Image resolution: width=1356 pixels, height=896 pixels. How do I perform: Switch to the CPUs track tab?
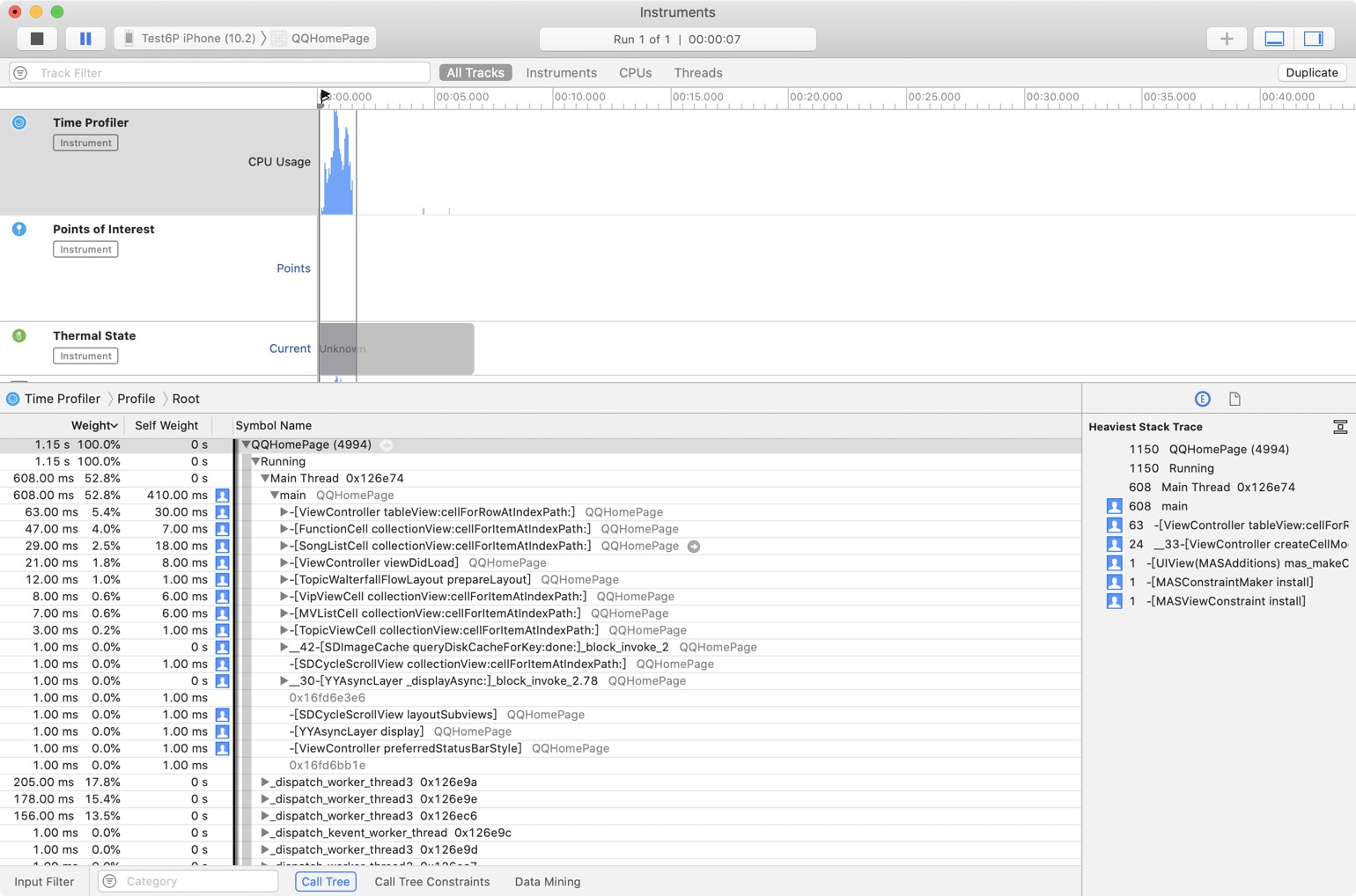pyautogui.click(x=635, y=73)
